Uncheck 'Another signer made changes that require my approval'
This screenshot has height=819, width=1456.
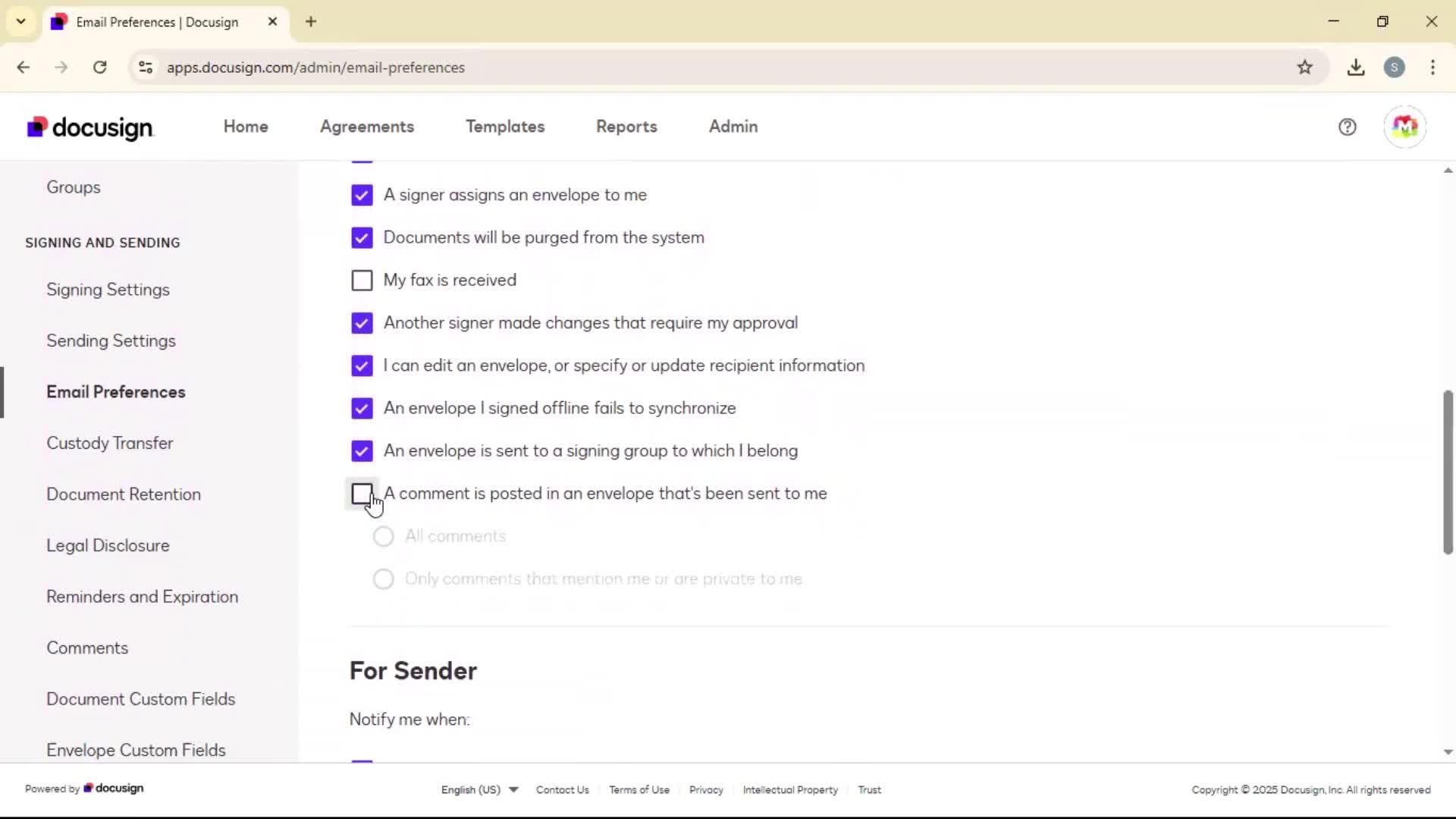pos(362,323)
